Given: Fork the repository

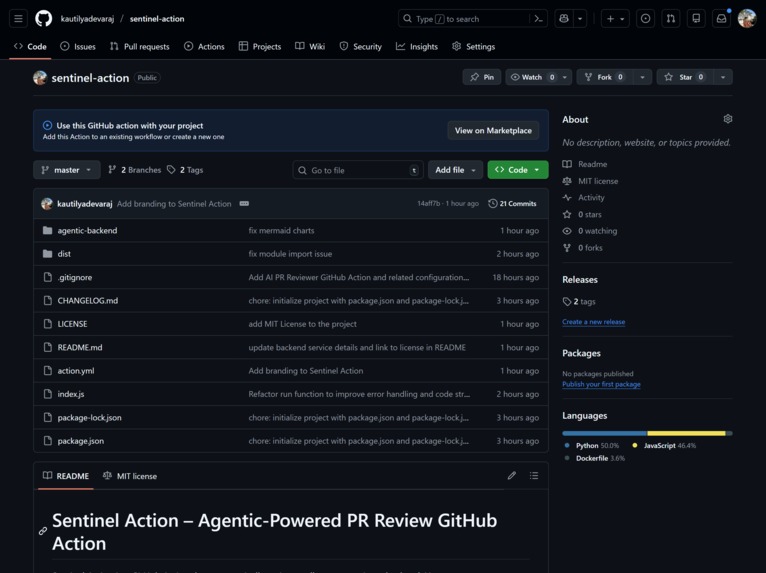Looking at the screenshot, I should coord(605,77).
